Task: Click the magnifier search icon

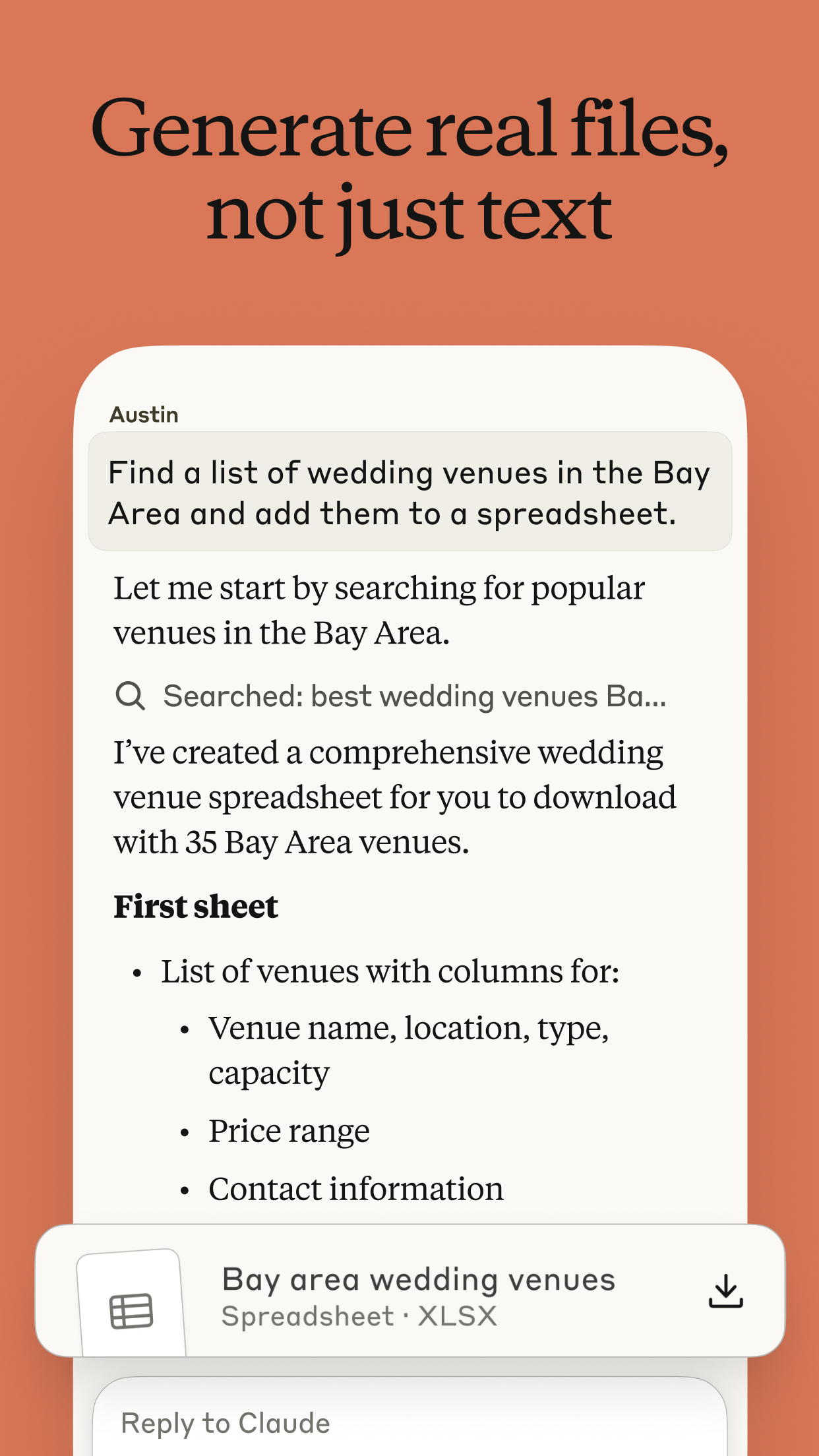Action: (130, 696)
